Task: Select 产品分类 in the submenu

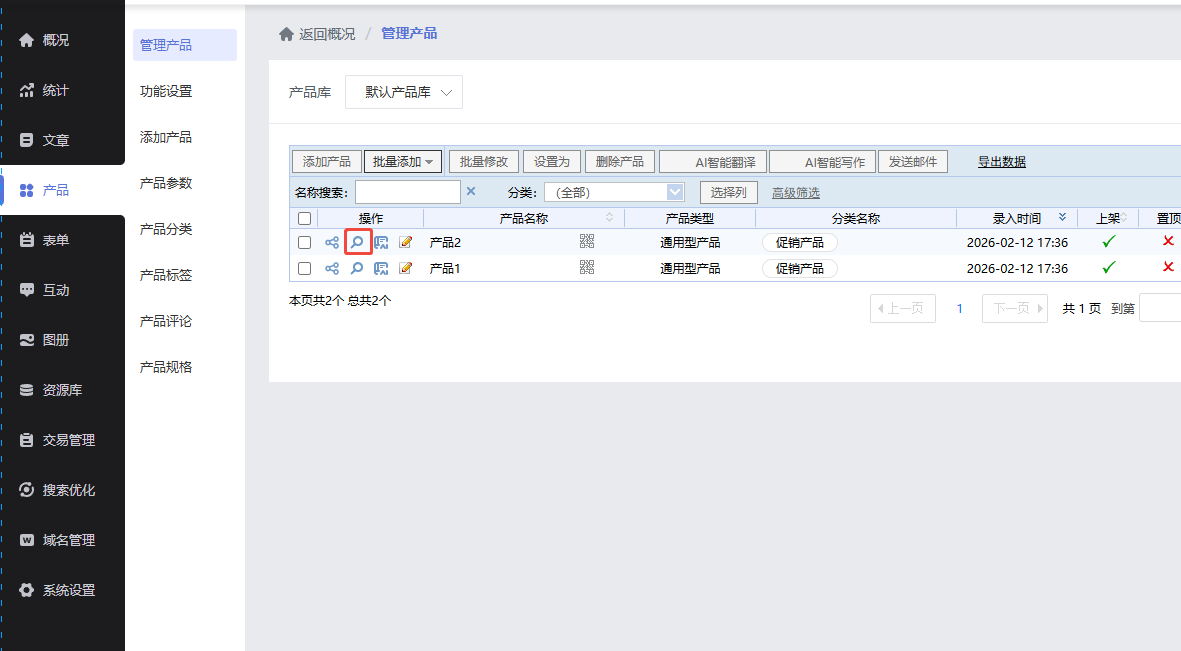Action: (166, 229)
